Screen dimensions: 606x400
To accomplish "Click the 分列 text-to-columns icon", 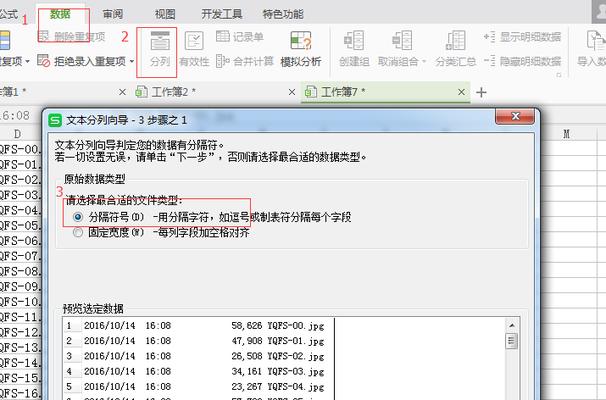I will 160,41.
